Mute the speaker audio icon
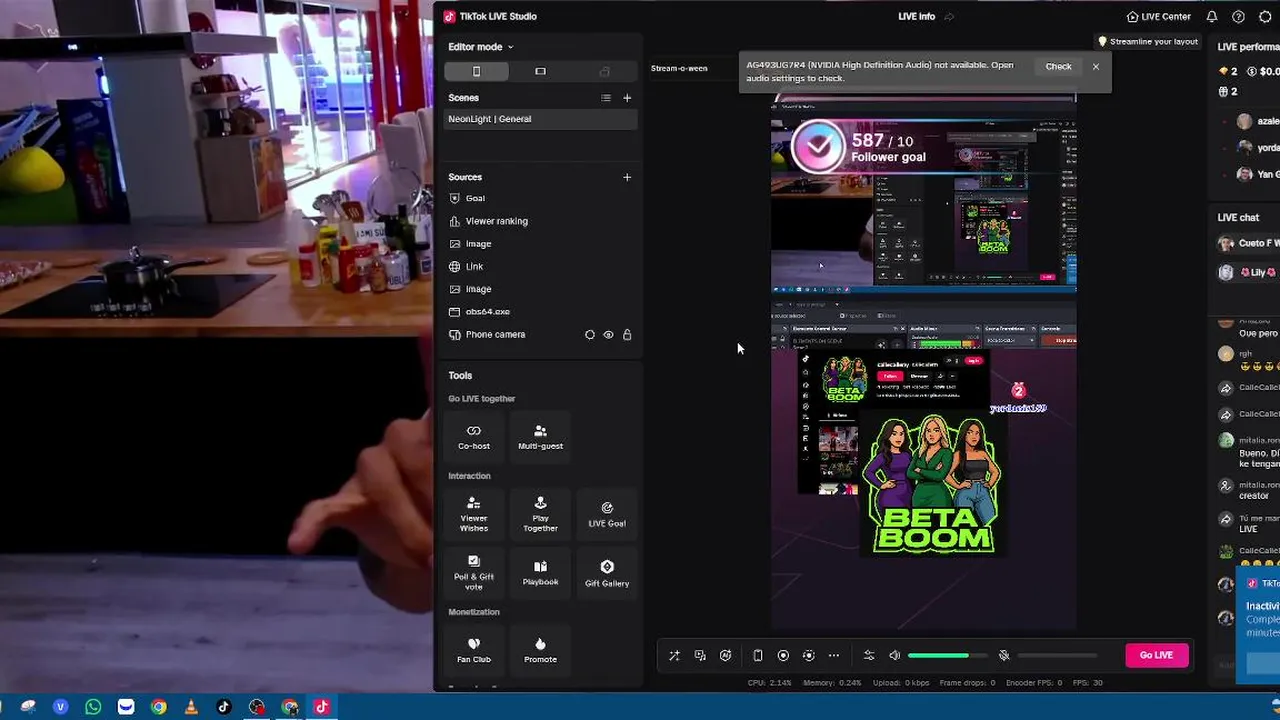1280x720 pixels. pyautogui.click(x=895, y=656)
